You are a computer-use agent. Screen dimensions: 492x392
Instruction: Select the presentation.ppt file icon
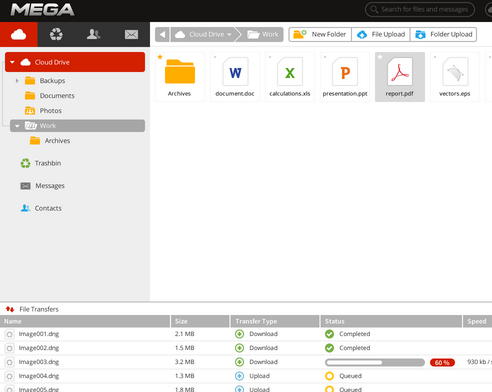[345, 71]
